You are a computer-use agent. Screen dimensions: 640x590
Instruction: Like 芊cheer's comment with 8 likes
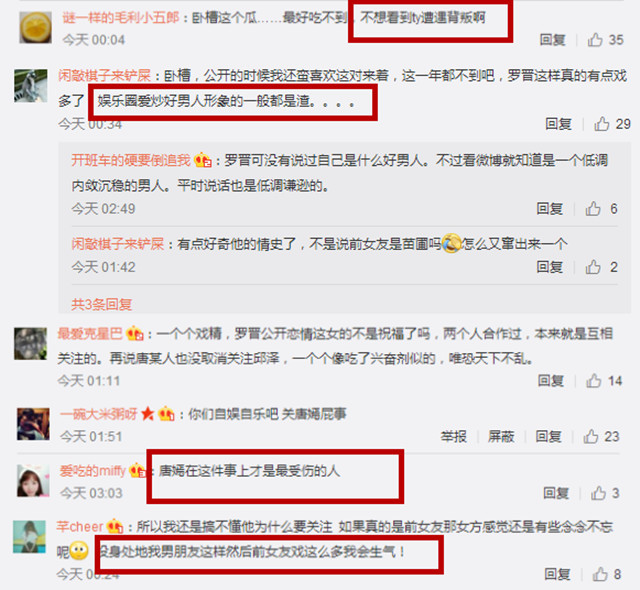point(600,574)
